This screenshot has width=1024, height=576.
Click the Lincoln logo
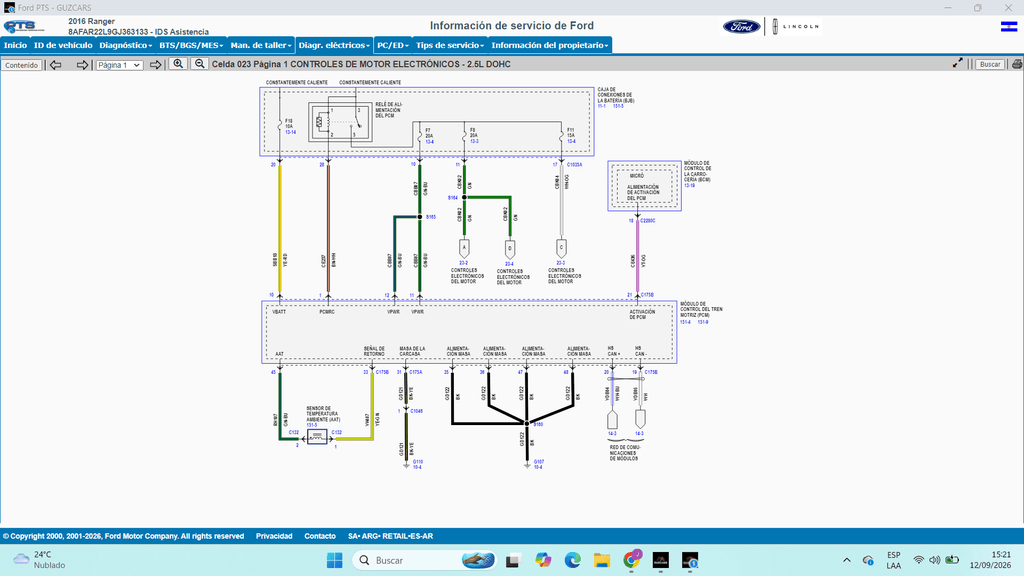[x=795, y=27]
